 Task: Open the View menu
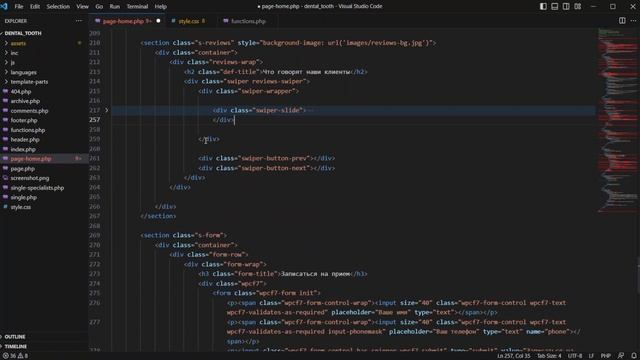[82, 7]
